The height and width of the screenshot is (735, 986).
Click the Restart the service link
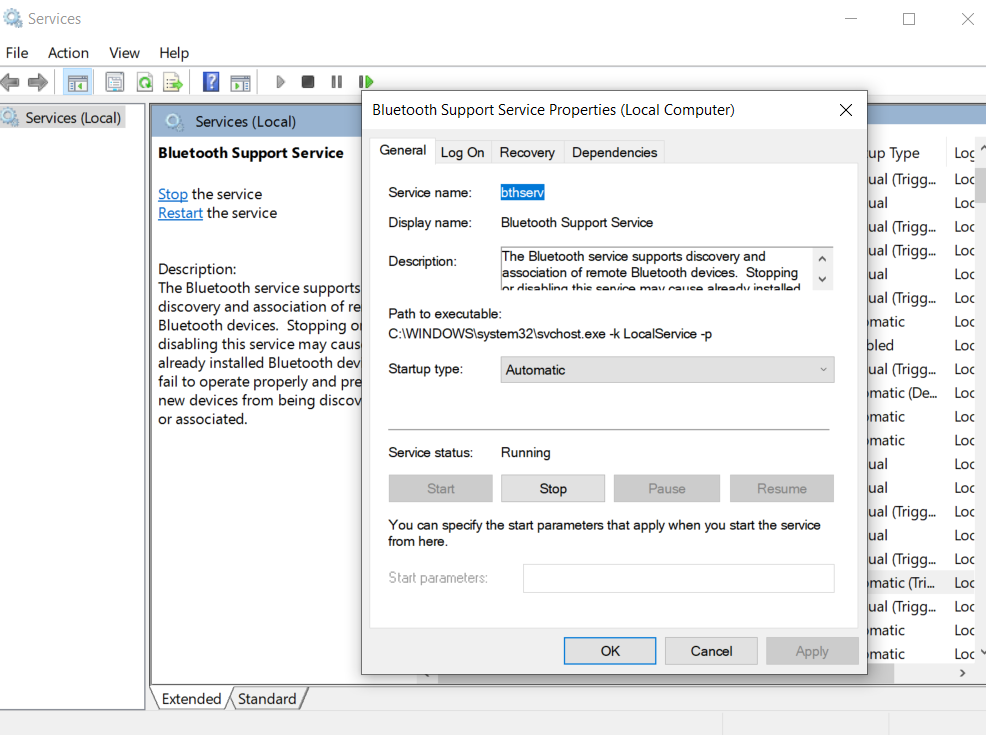[x=180, y=213]
